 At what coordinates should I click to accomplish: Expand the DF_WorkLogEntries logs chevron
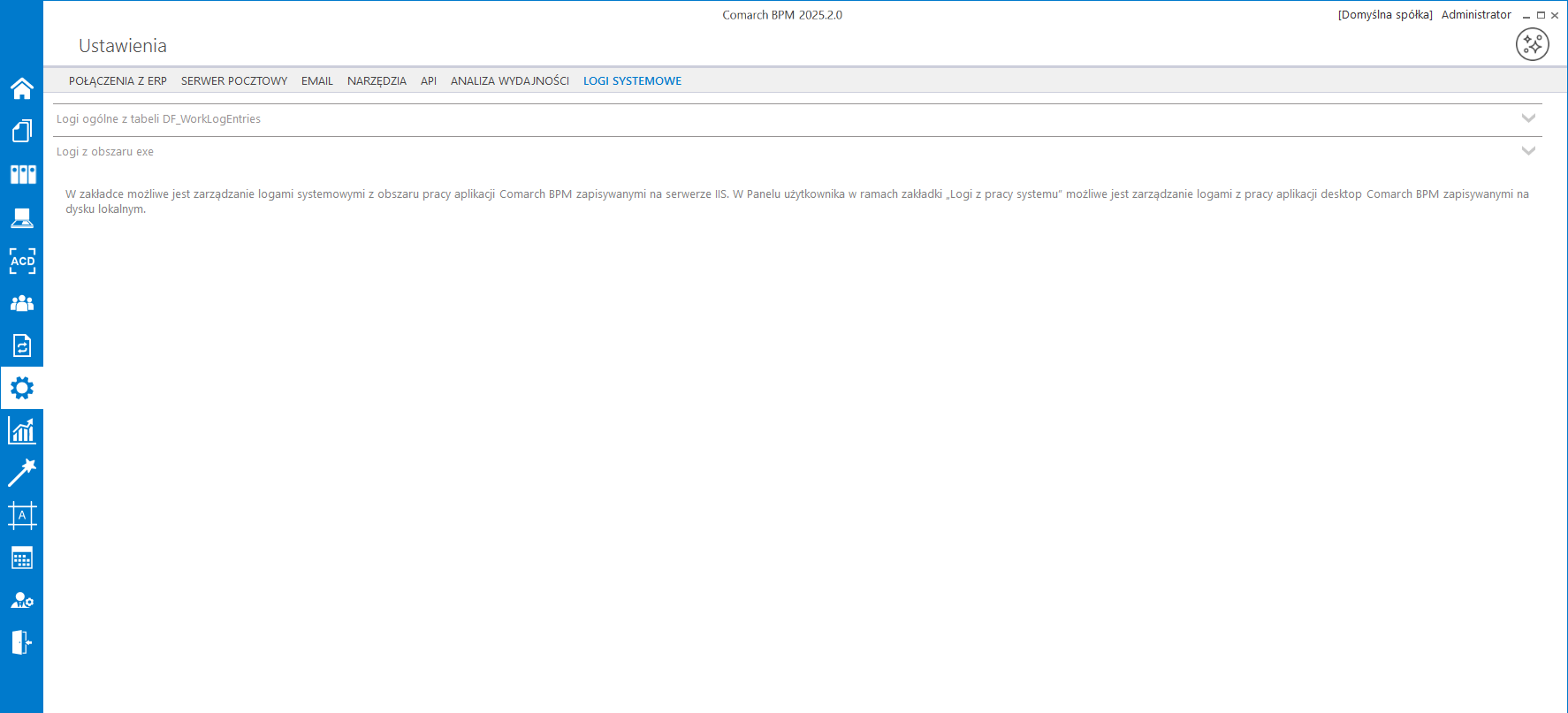point(1528,118)
